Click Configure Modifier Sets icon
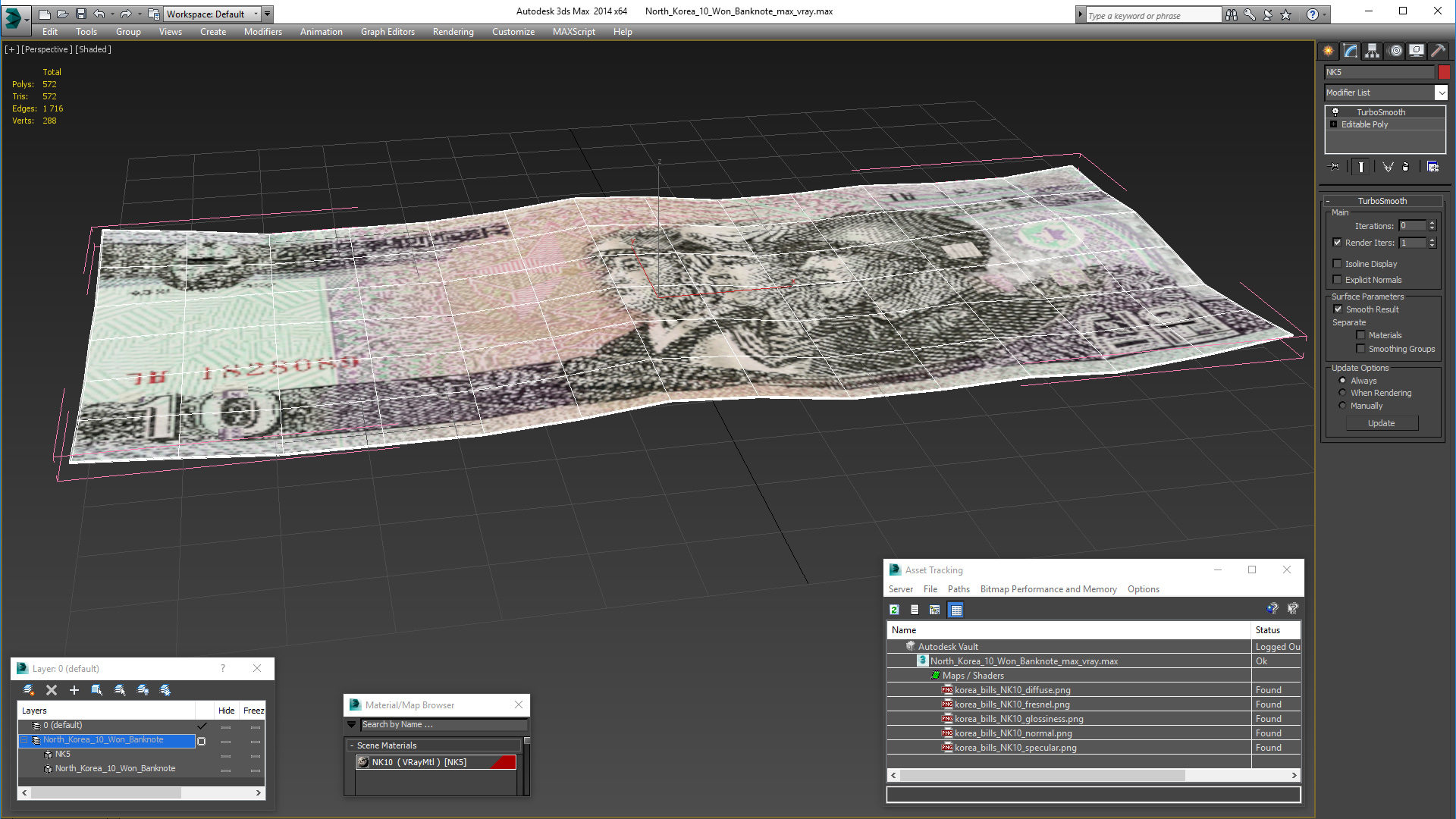This screenshot has width=1456, height=819. point(1432,167)
